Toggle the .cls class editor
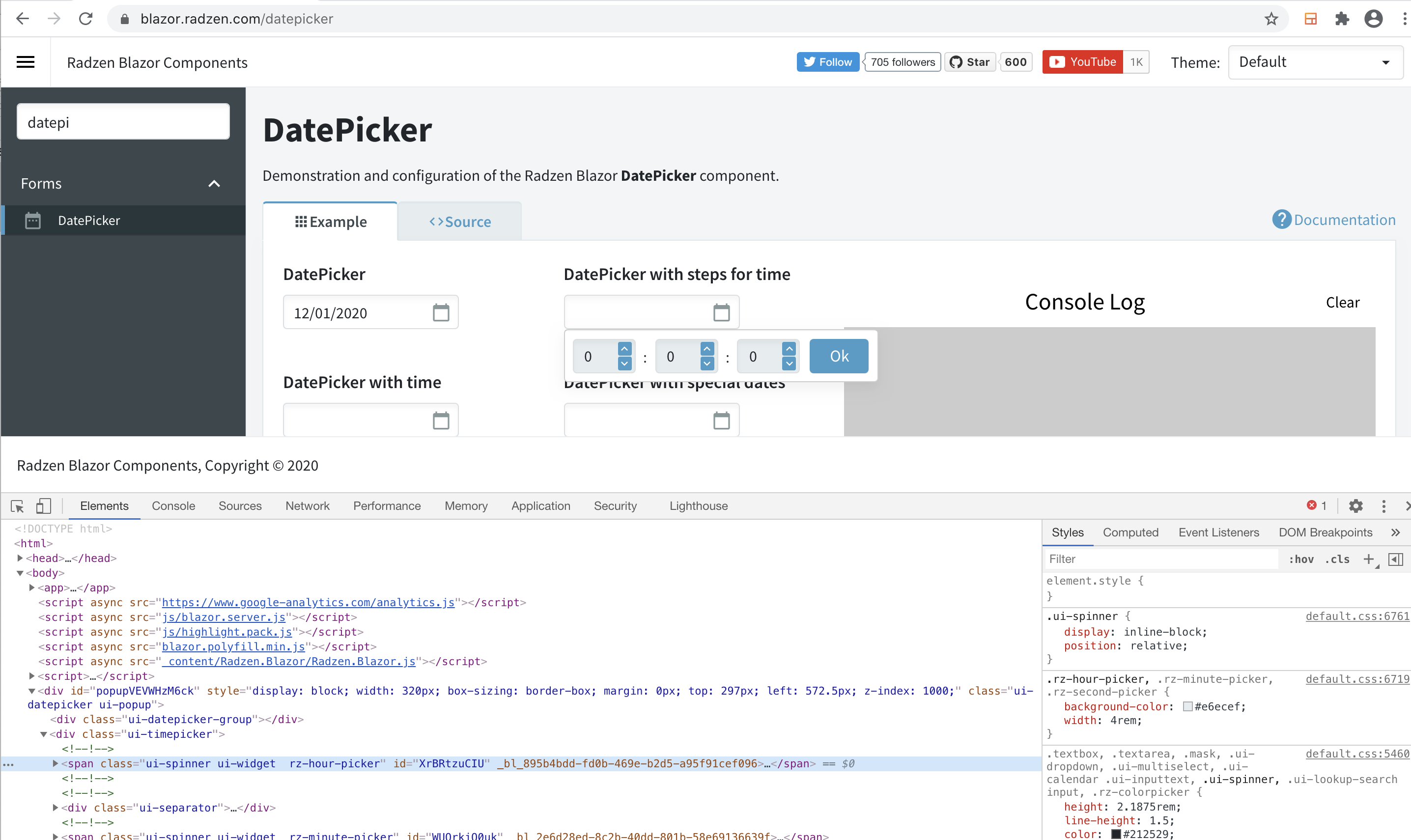 (x=1337, y=559)
